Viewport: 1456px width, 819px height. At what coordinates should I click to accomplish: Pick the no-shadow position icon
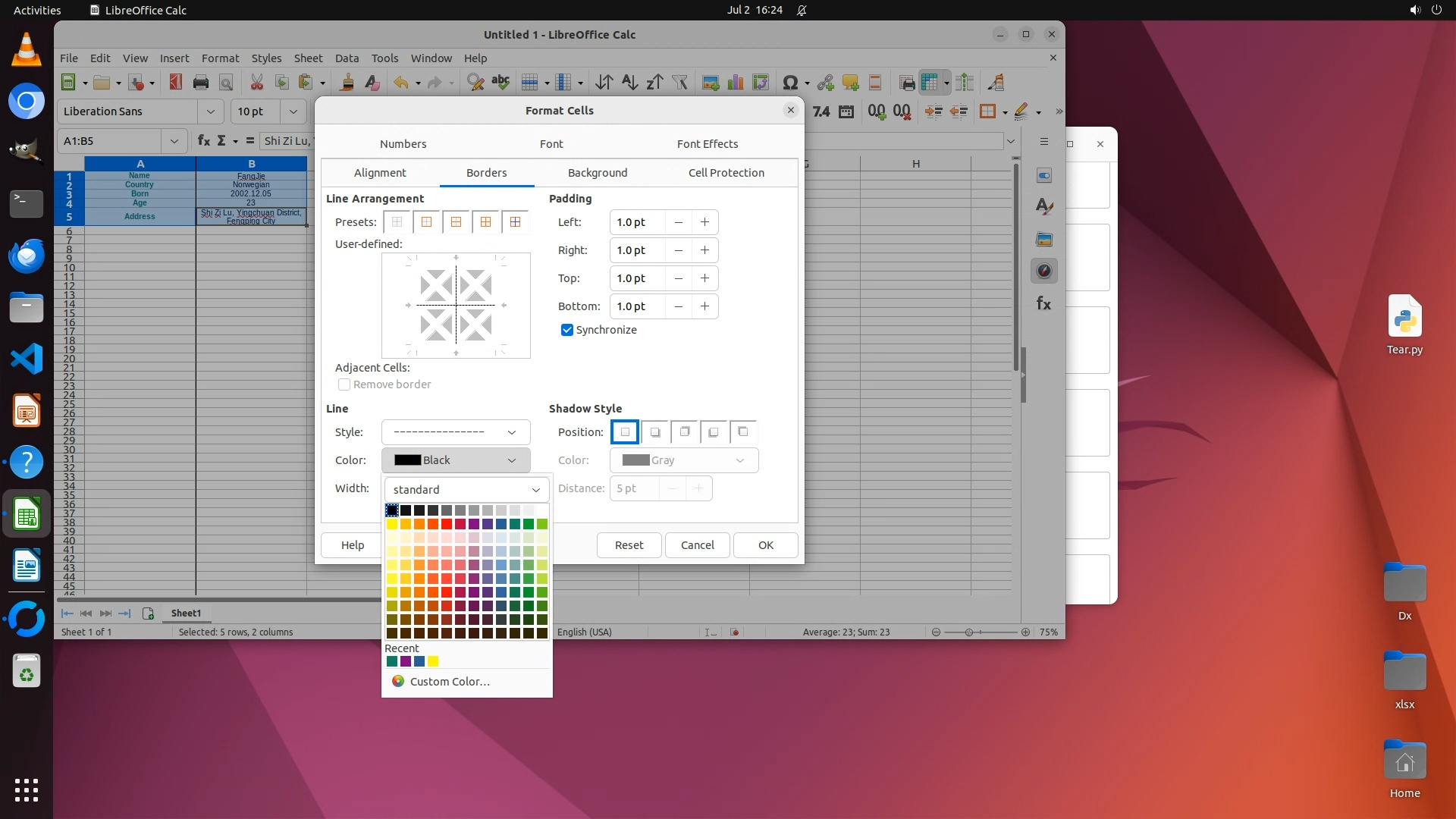[625, 432]
